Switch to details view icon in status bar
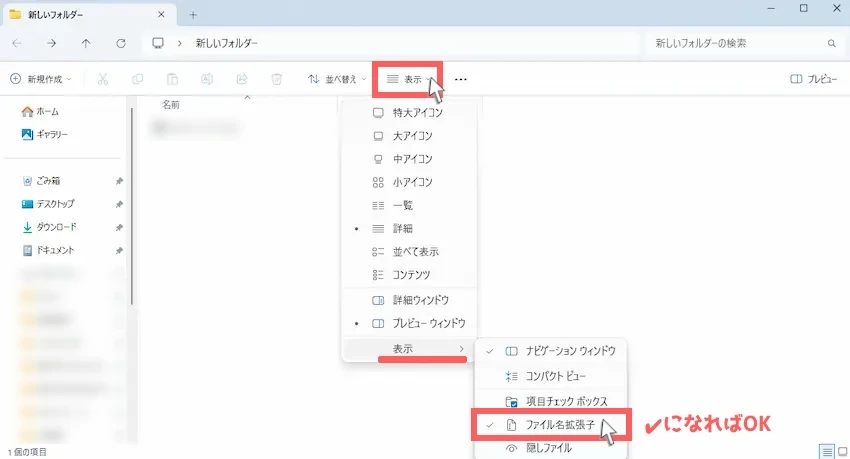850x459 pixels. (x=826, y=451)
